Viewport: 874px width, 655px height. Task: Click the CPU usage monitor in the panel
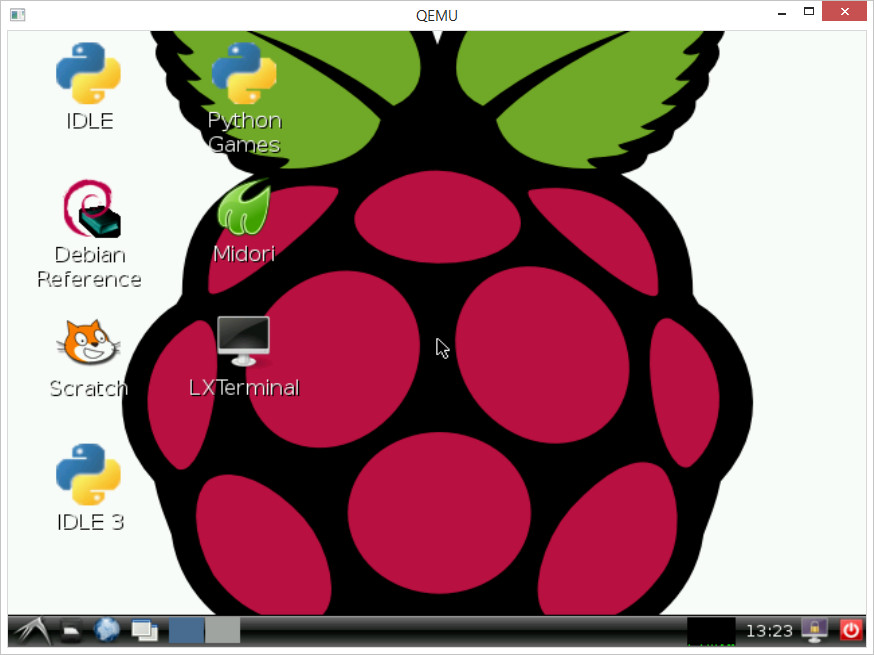click(711, 631)
